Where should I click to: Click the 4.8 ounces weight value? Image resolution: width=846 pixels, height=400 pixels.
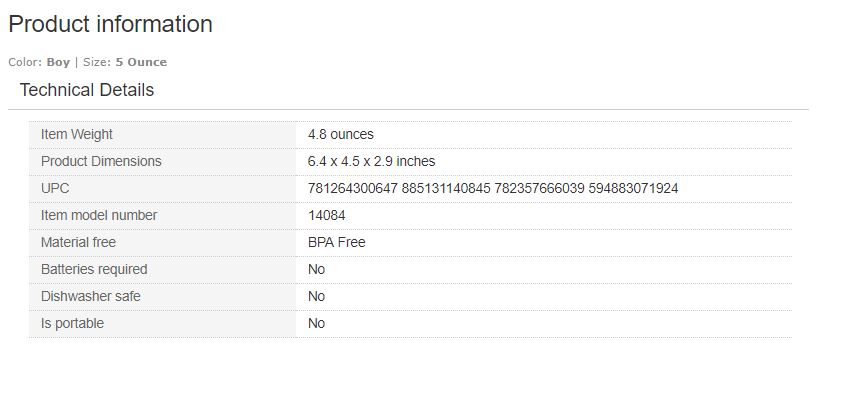[x=341, y=134]
